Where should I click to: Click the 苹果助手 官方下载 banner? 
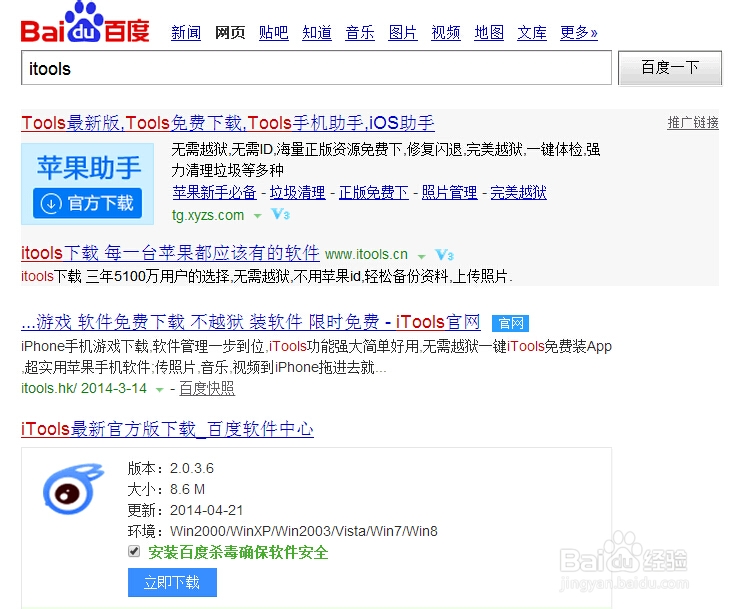click(x=88, y=184)
